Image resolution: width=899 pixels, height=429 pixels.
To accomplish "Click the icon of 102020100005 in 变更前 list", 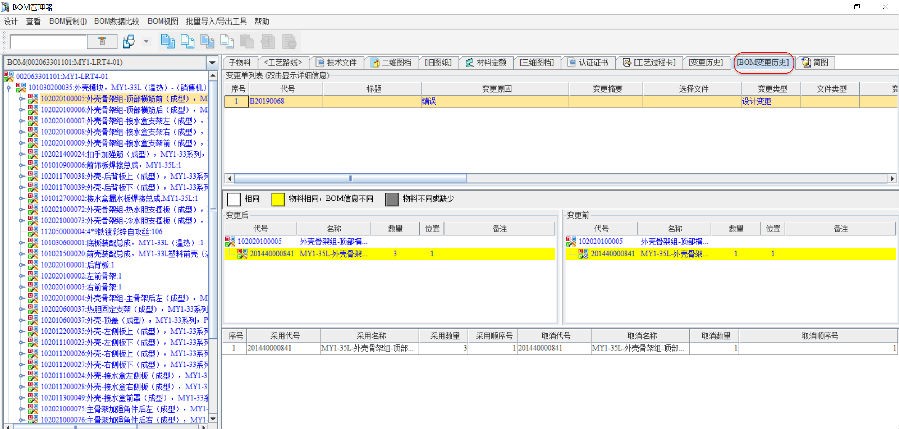I will coord(571,241).
